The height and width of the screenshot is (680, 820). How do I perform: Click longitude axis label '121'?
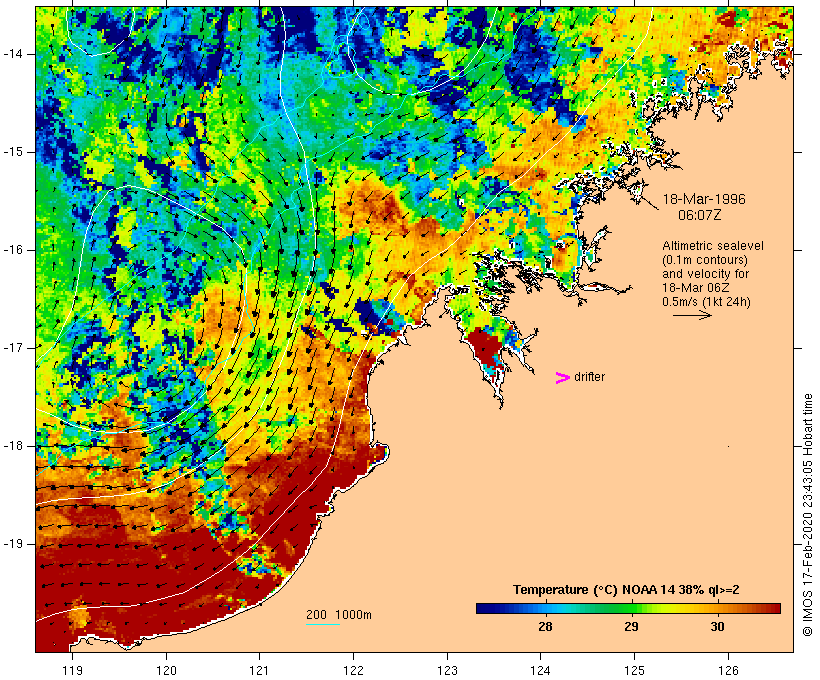(x=259, y=670)
